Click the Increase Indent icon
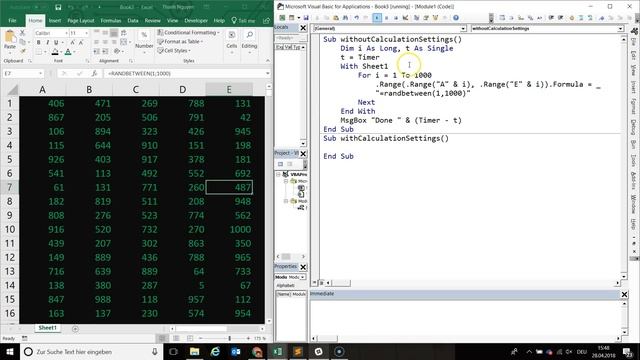Screen dimensions: 640x360 105,51
